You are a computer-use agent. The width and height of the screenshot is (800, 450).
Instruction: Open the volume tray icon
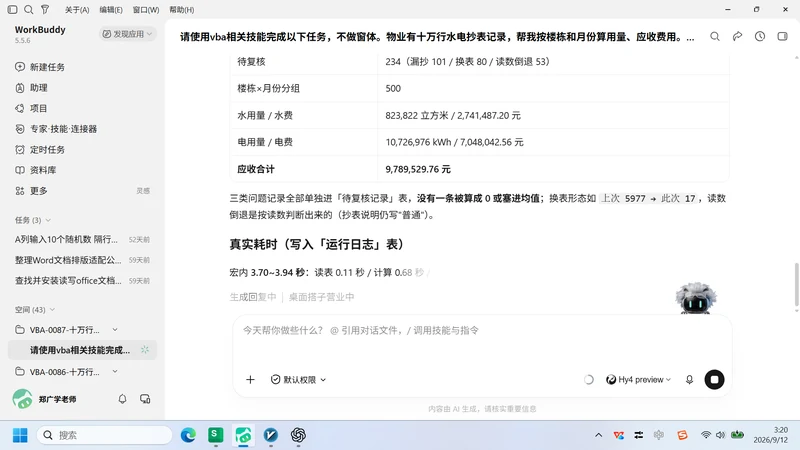720,435
